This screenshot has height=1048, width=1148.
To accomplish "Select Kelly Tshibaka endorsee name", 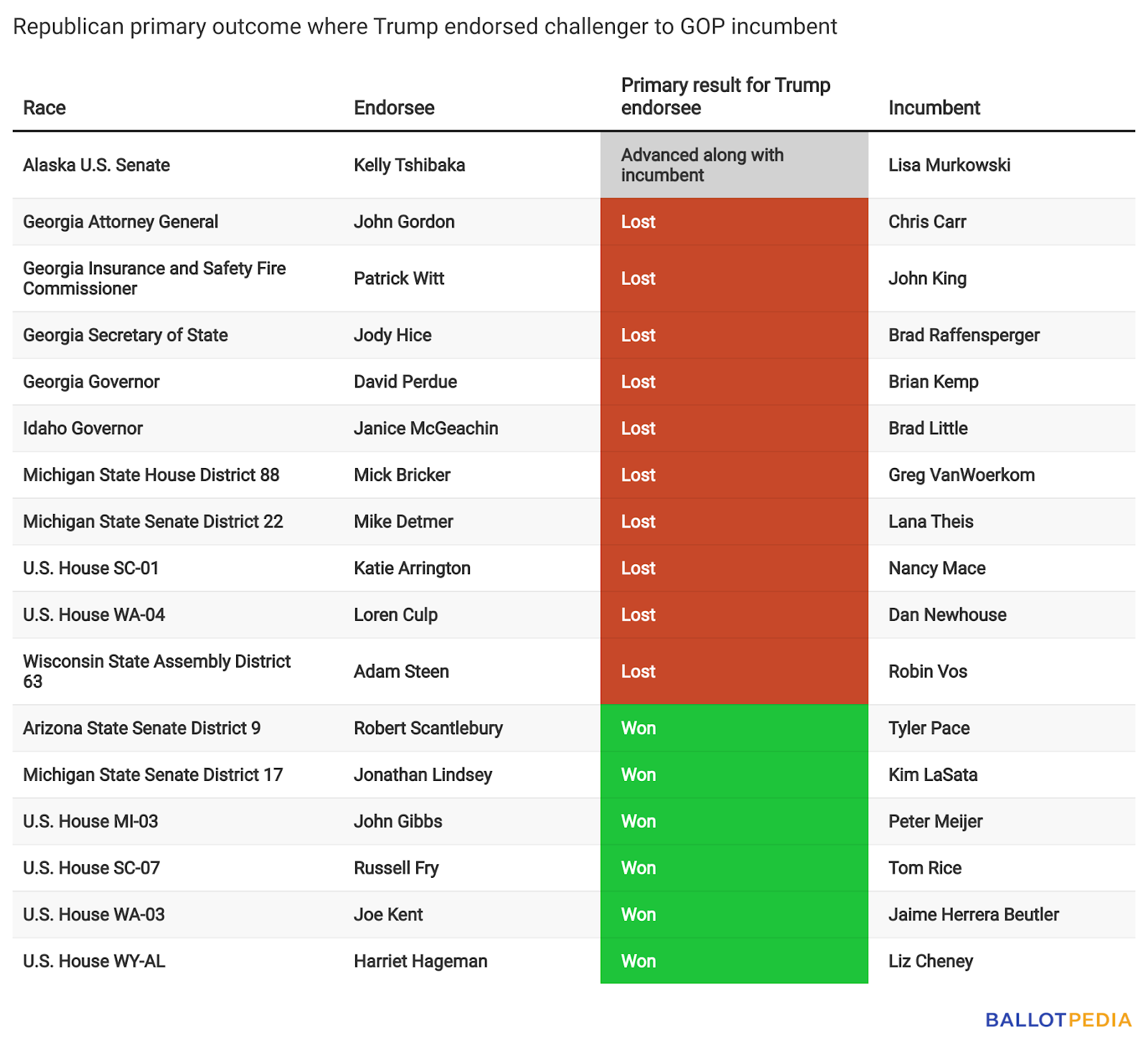I will (410, 165).
